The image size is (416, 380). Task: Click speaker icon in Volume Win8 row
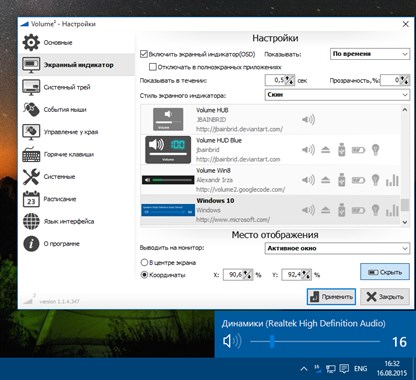308,180
